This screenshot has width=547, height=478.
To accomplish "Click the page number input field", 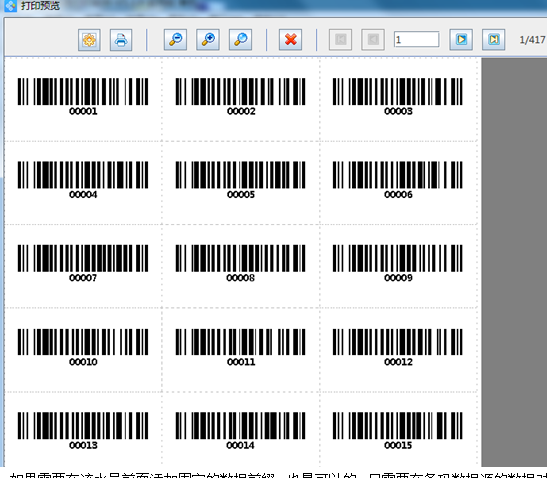I will 417,39.
